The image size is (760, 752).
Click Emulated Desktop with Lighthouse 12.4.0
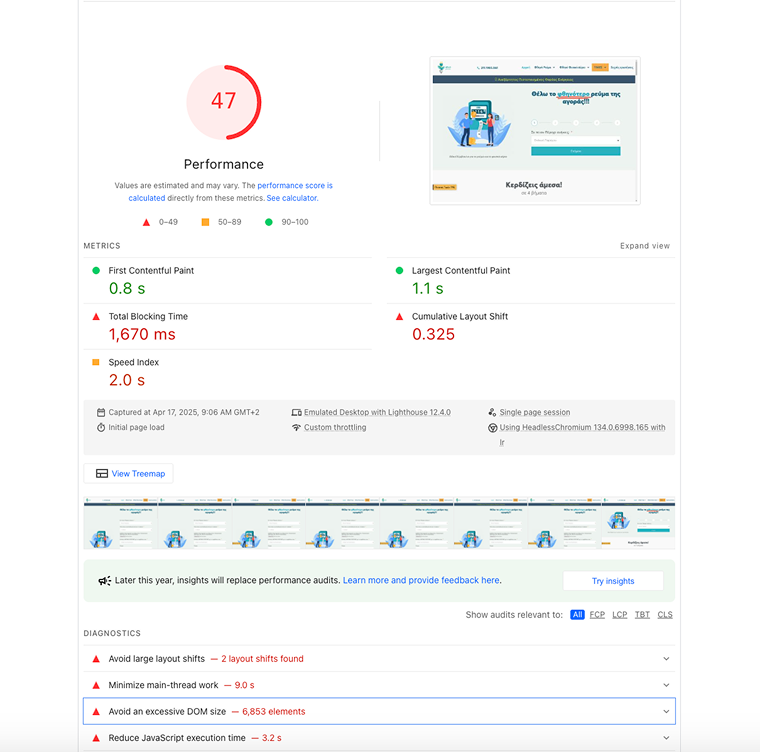[x=377, y=412]
